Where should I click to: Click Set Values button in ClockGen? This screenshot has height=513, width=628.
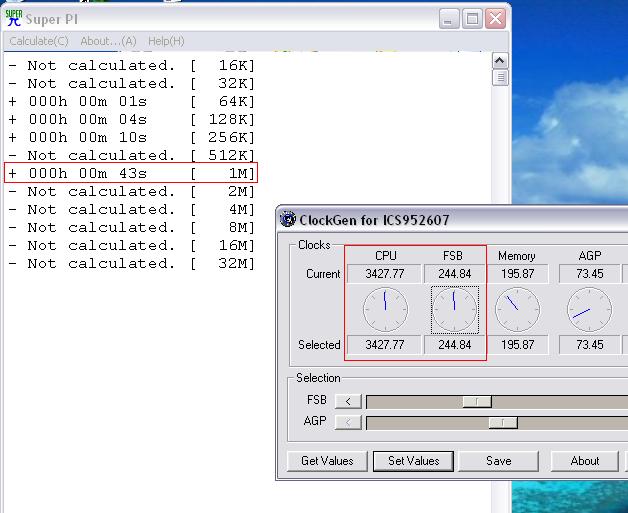click(413, 461)
